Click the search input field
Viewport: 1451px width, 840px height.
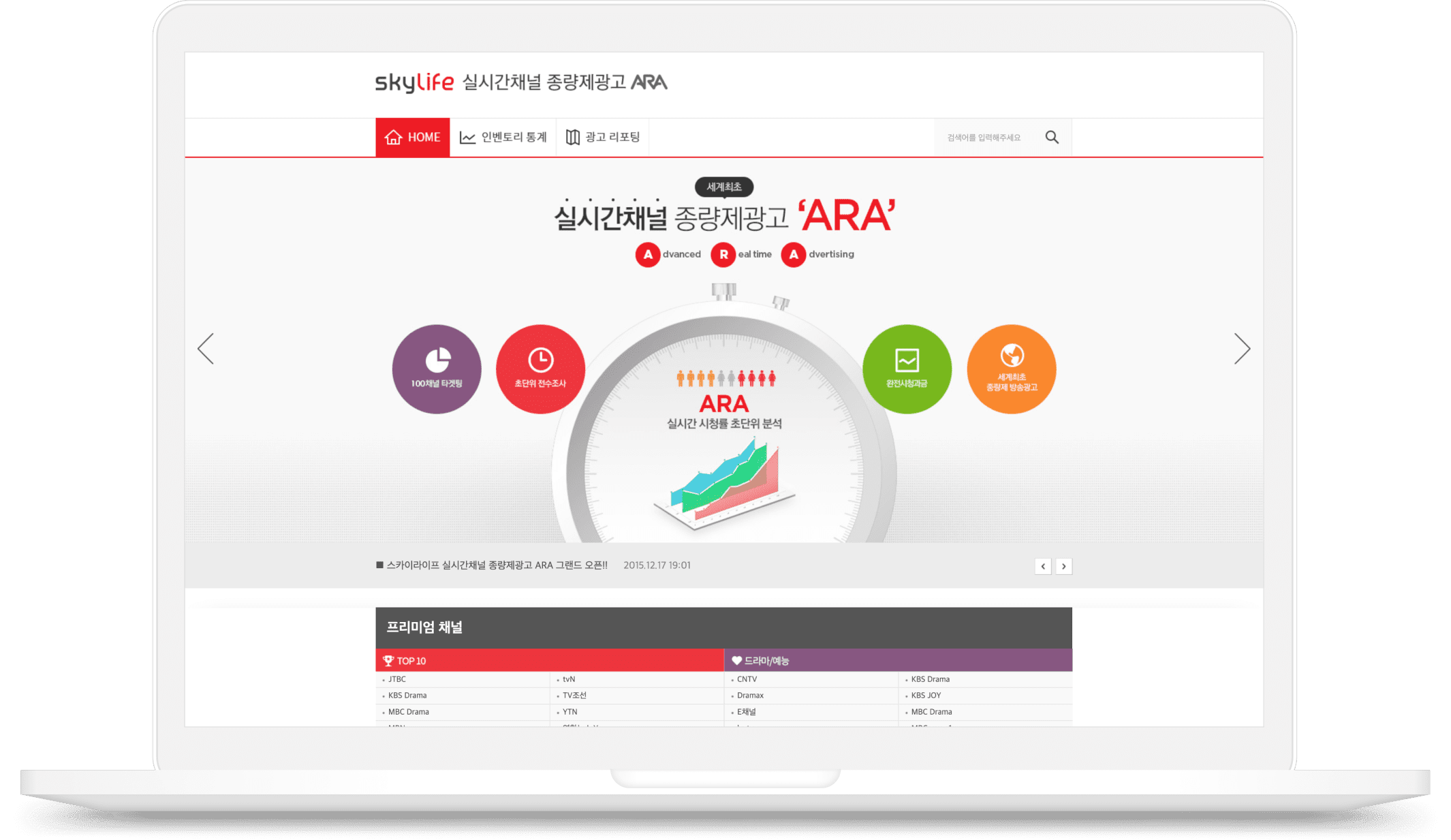coord(986,138)
